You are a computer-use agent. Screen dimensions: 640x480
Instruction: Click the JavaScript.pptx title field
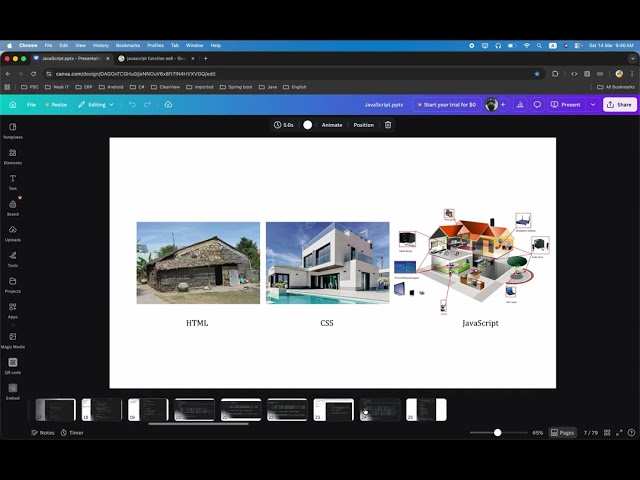tap(384, 104)
